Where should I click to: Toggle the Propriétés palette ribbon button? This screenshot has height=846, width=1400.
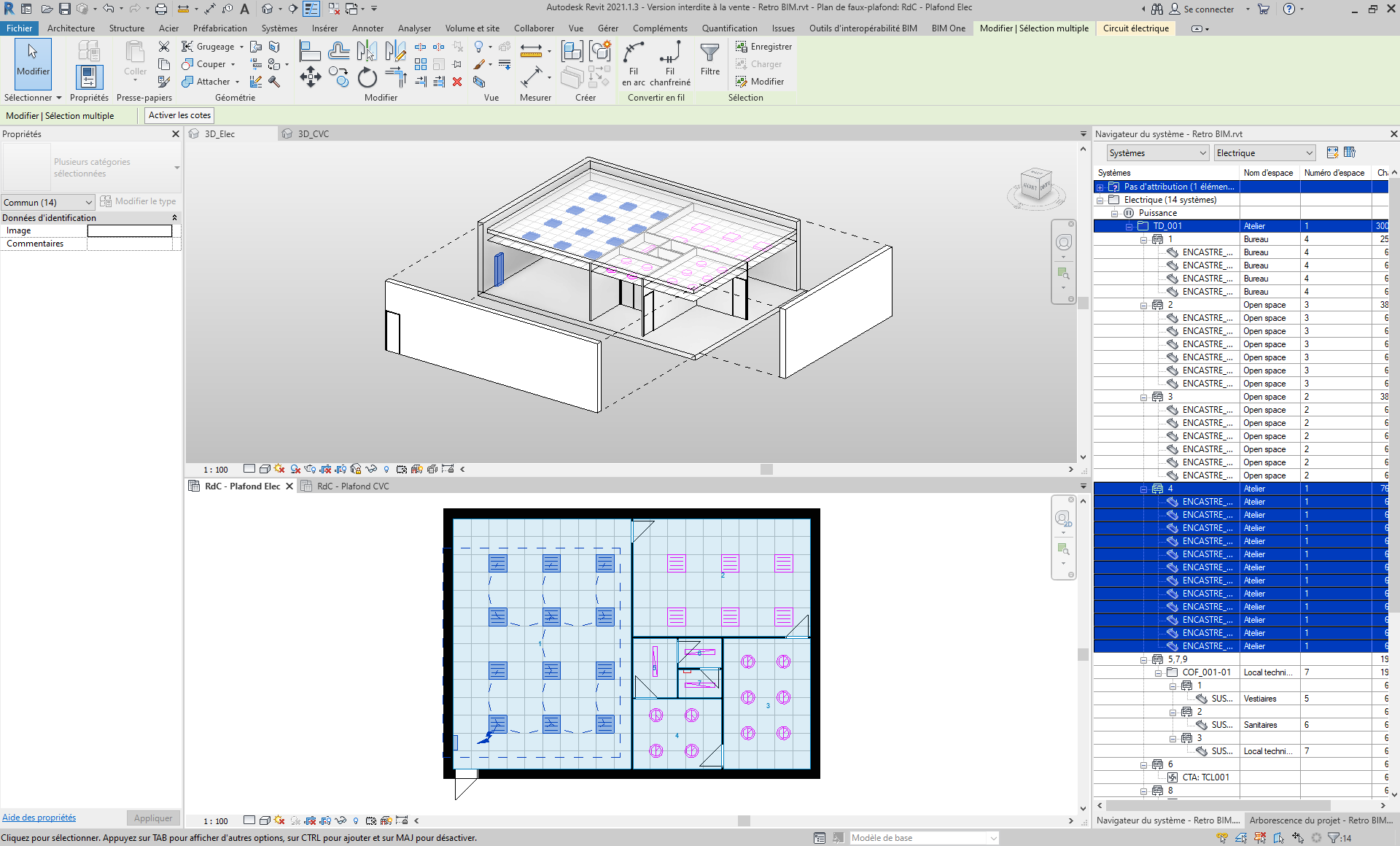coord(88,77)
